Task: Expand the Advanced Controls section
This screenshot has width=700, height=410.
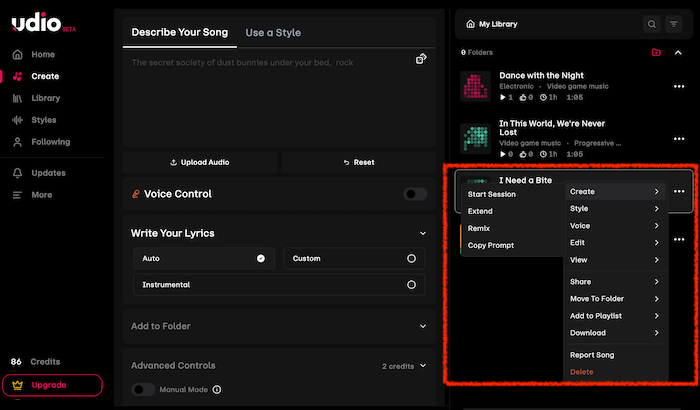Action: 423,366
